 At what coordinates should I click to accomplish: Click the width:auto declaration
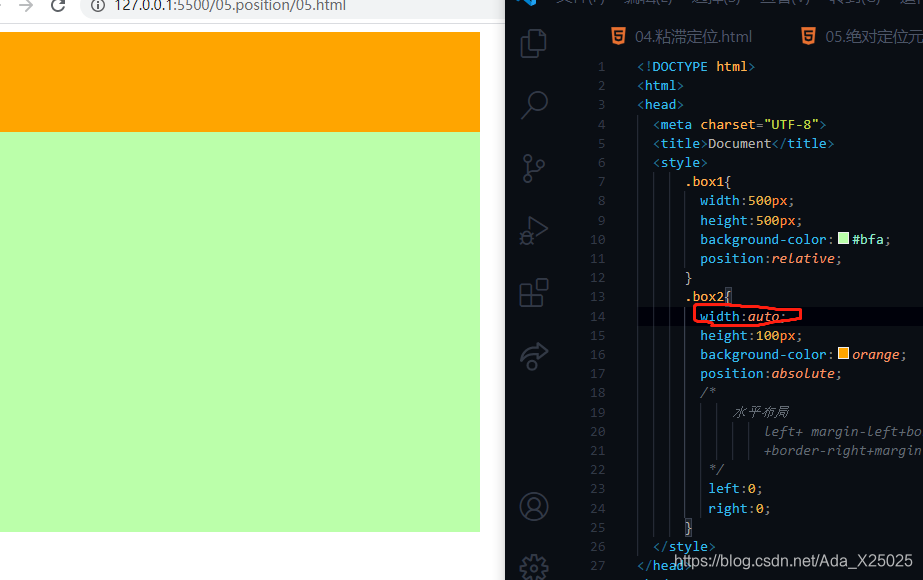pos(743,317)
